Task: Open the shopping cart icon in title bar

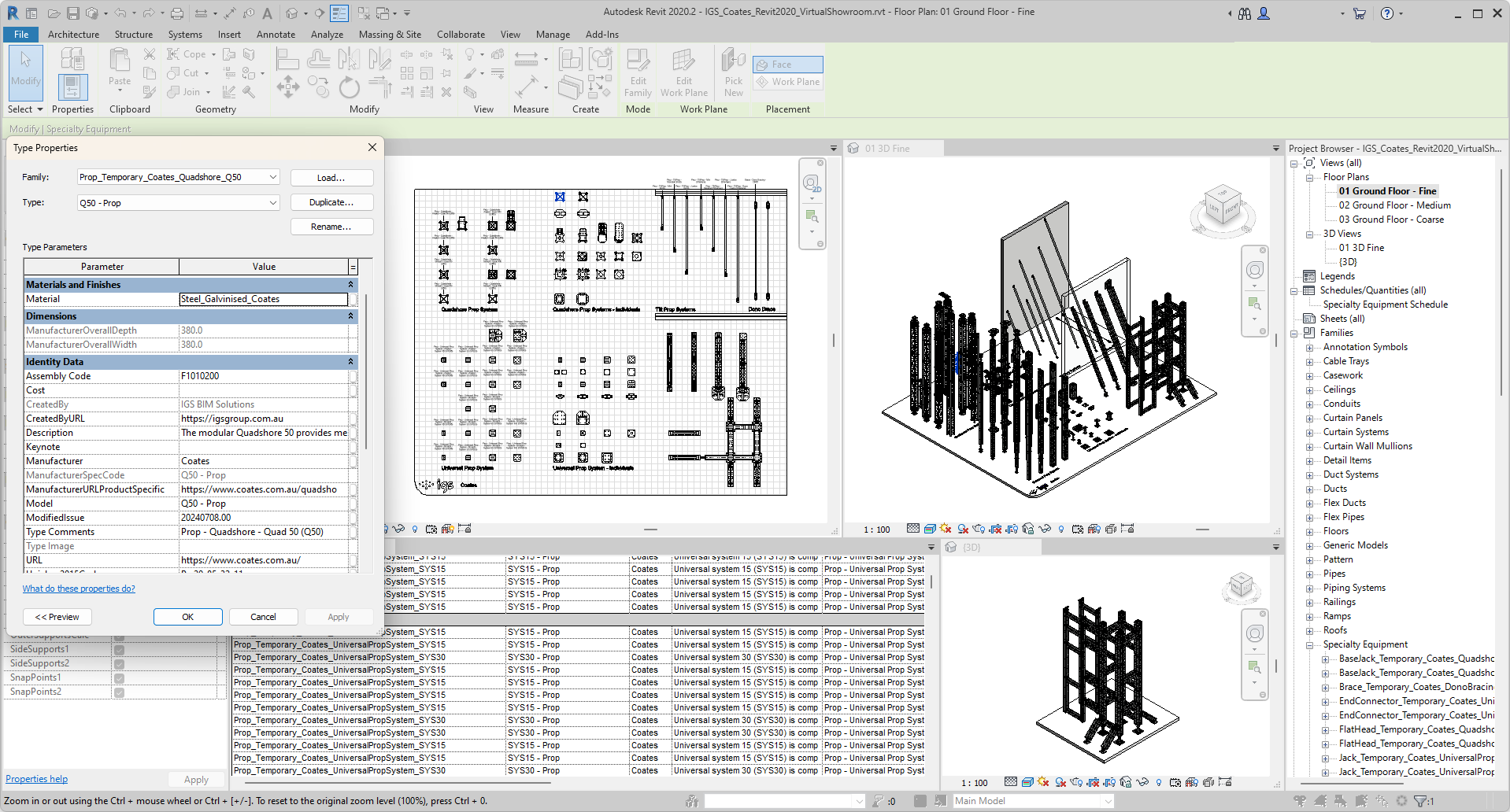Action: pyautogui.click(x=1359, y=13)
